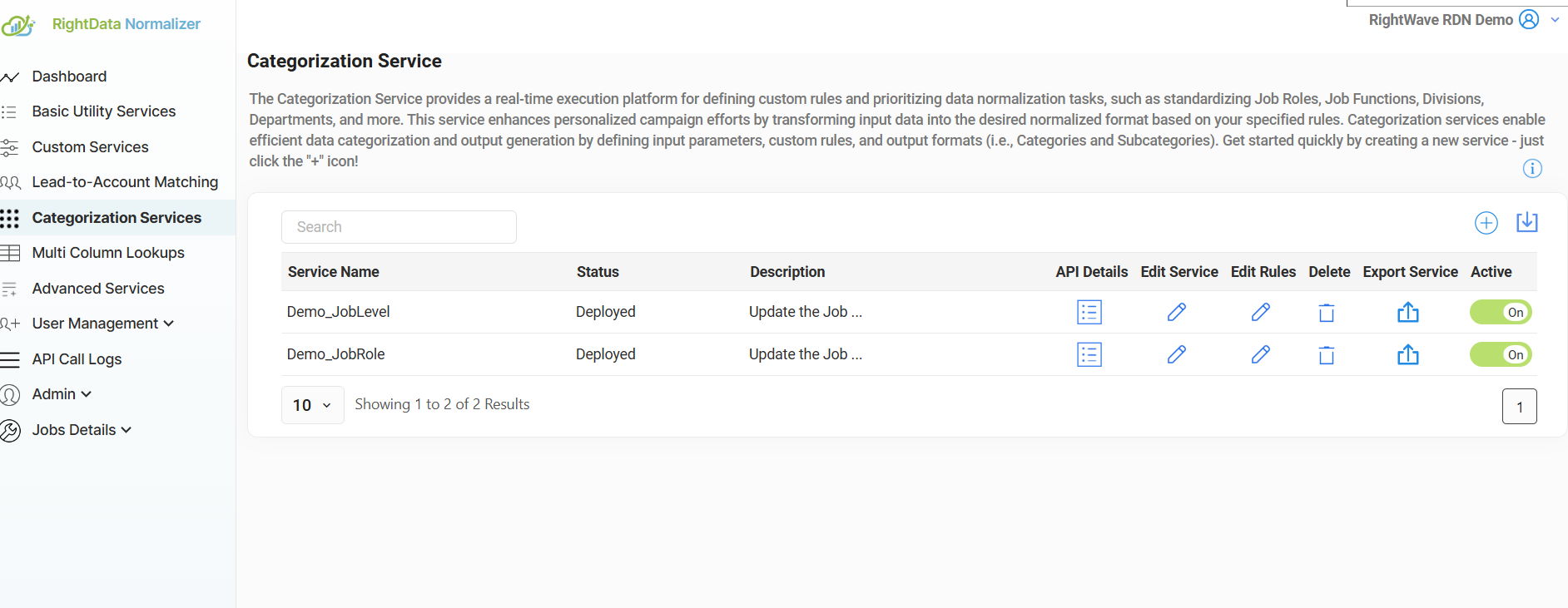The image size is (1568, 608).
Task: Toggle Active switch for Demo_JobRole
Action: tap(1501, 354)
